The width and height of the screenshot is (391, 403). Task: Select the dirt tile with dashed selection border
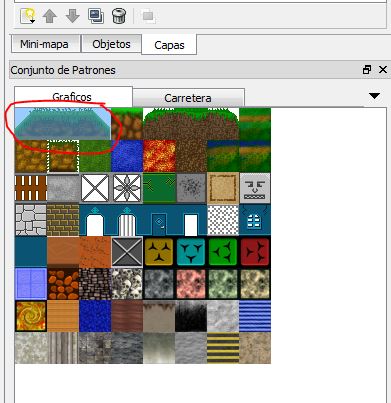[x=63, y=156]
